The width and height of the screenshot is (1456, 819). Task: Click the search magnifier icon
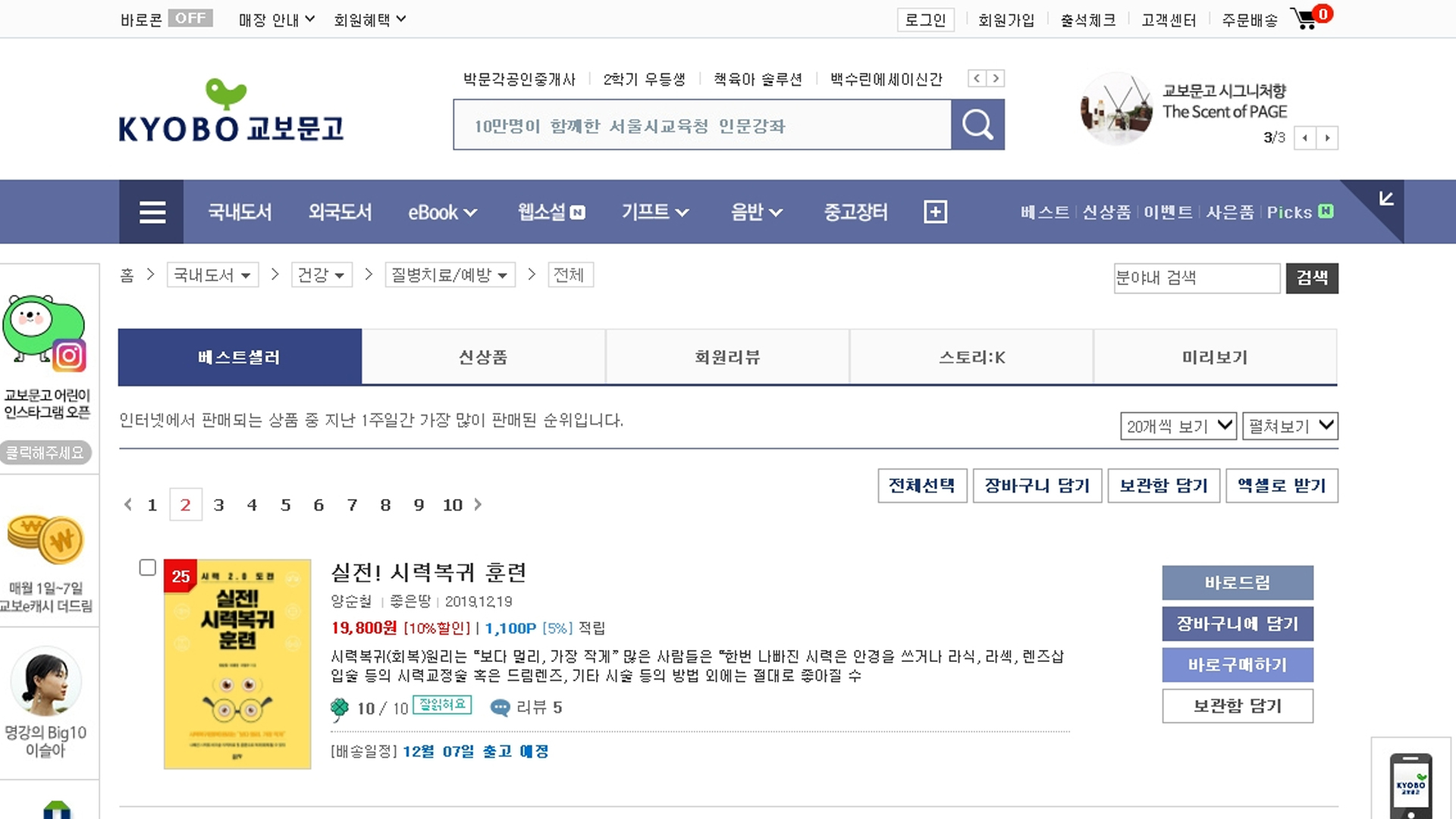point(977,124)
